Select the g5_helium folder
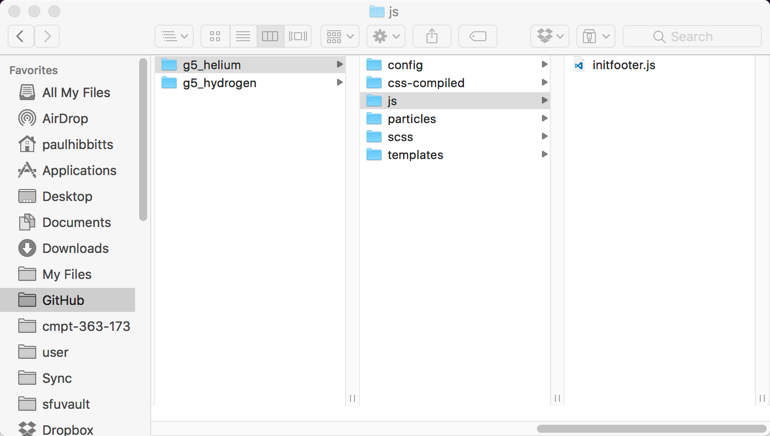This screenshot has height=436, width=770. (x=250, y=65)
